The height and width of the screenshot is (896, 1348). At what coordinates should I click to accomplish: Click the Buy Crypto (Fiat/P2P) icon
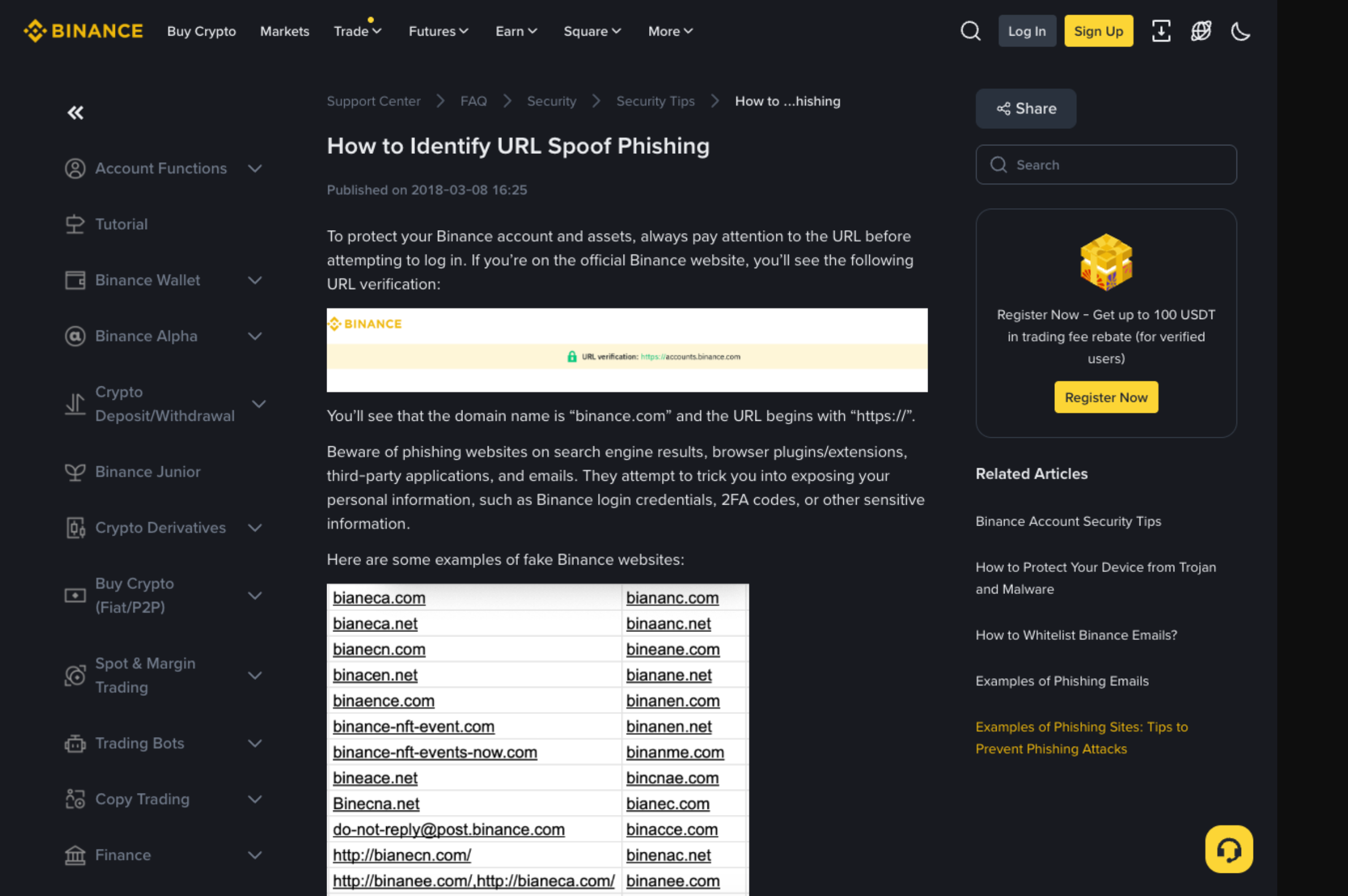(x=75, y=596)
